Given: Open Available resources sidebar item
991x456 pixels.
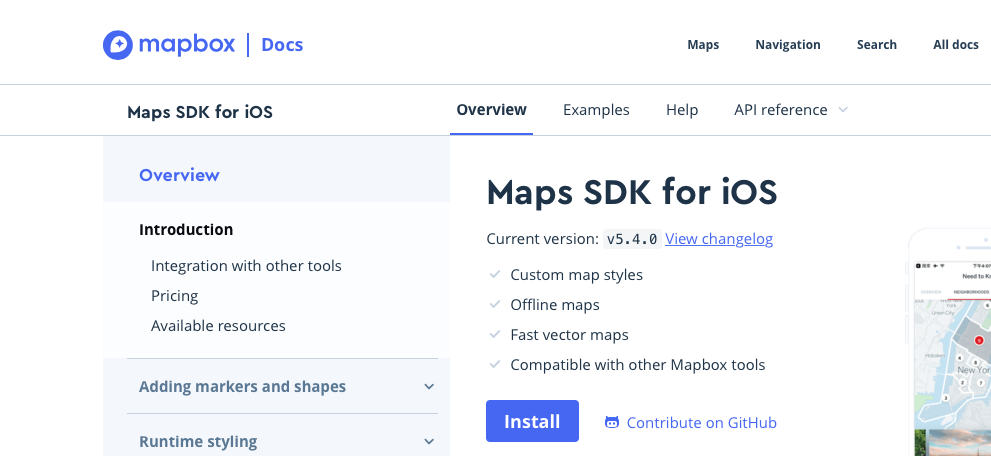Looking at the screenshot, I should tap(218, 326).
